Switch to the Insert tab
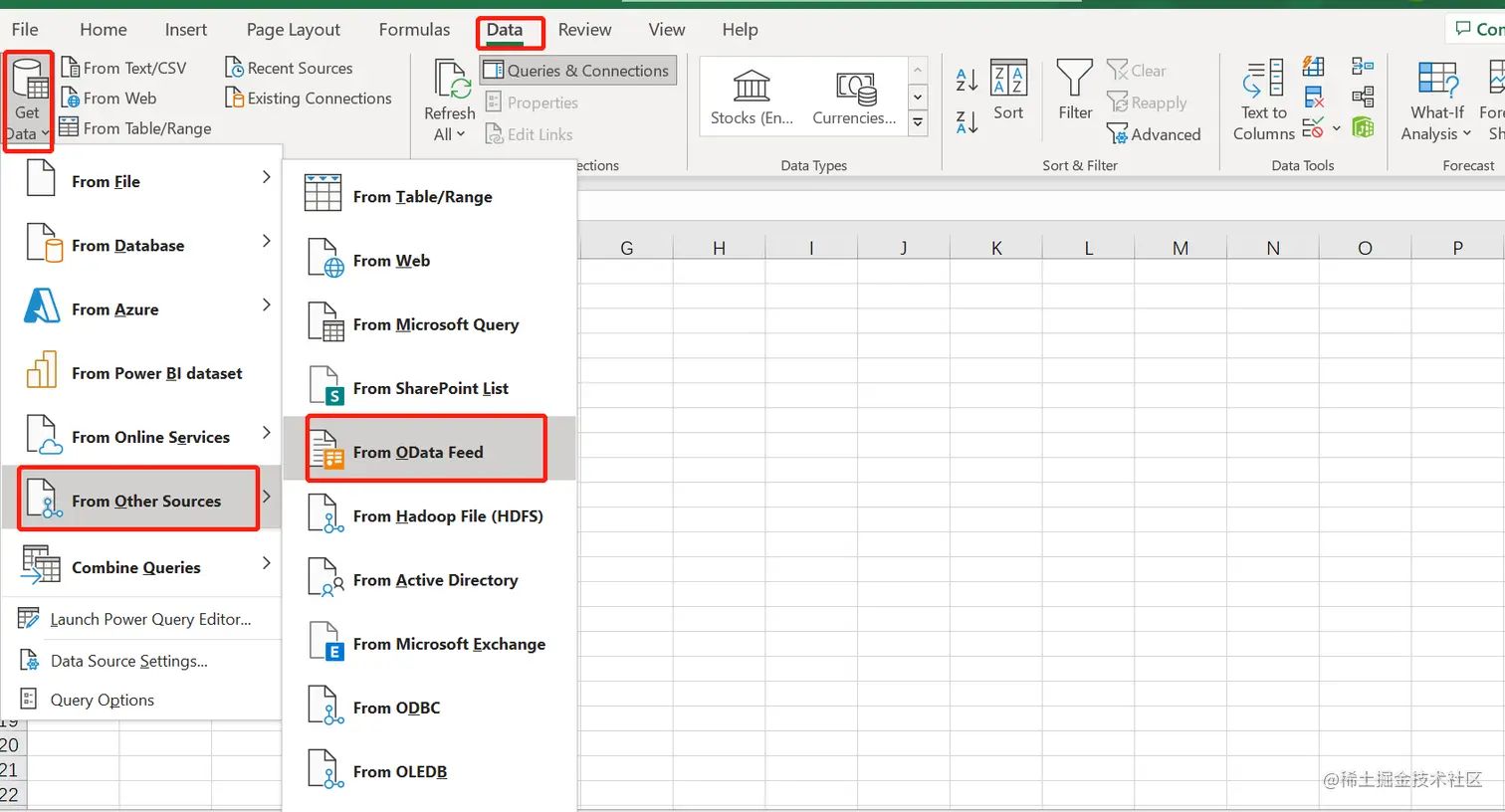This screenshot has width=1505, height=812. point(186,30)
